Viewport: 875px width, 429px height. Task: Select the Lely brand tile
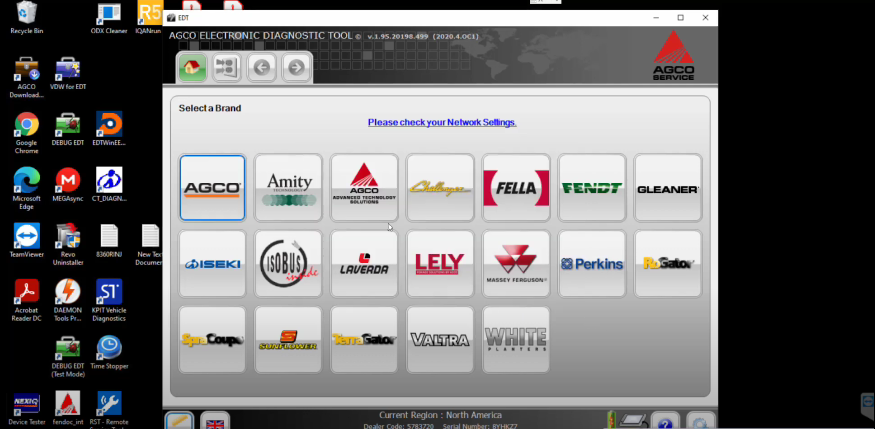(x=439, y=264)
